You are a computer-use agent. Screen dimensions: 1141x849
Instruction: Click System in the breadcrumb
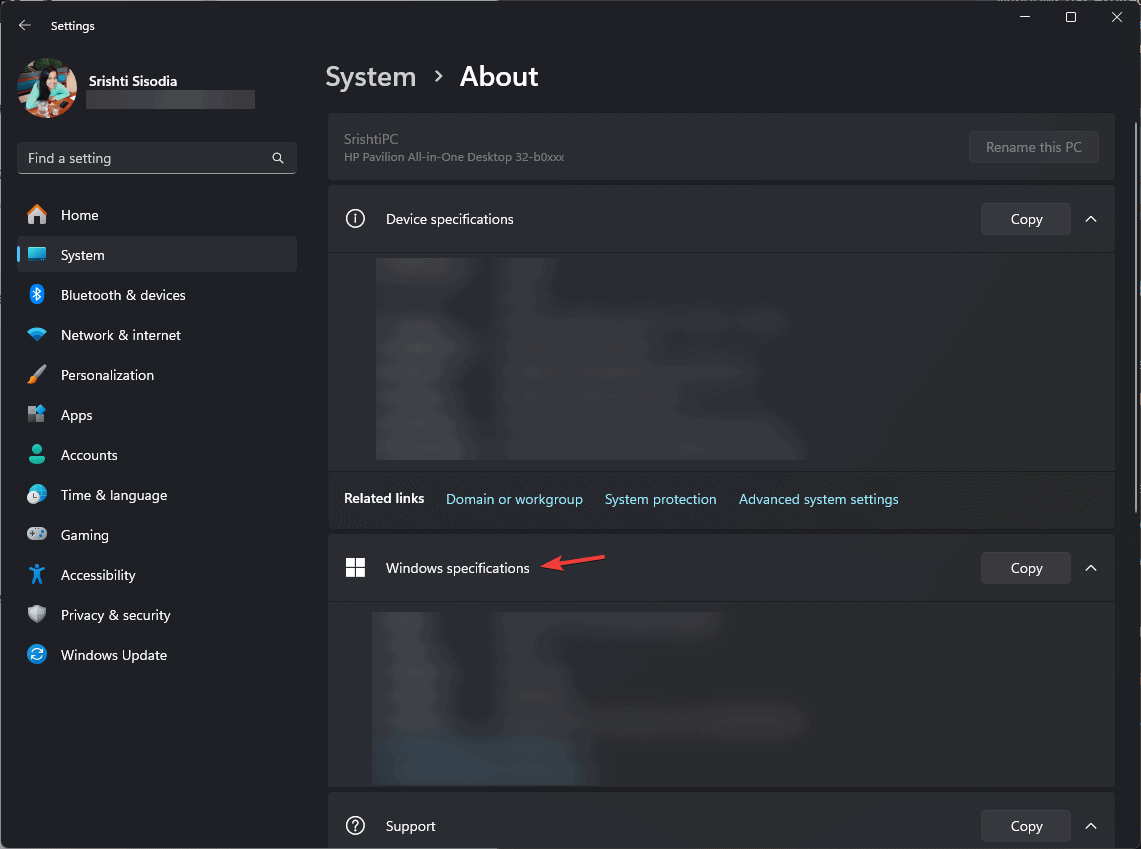[370, 76]
